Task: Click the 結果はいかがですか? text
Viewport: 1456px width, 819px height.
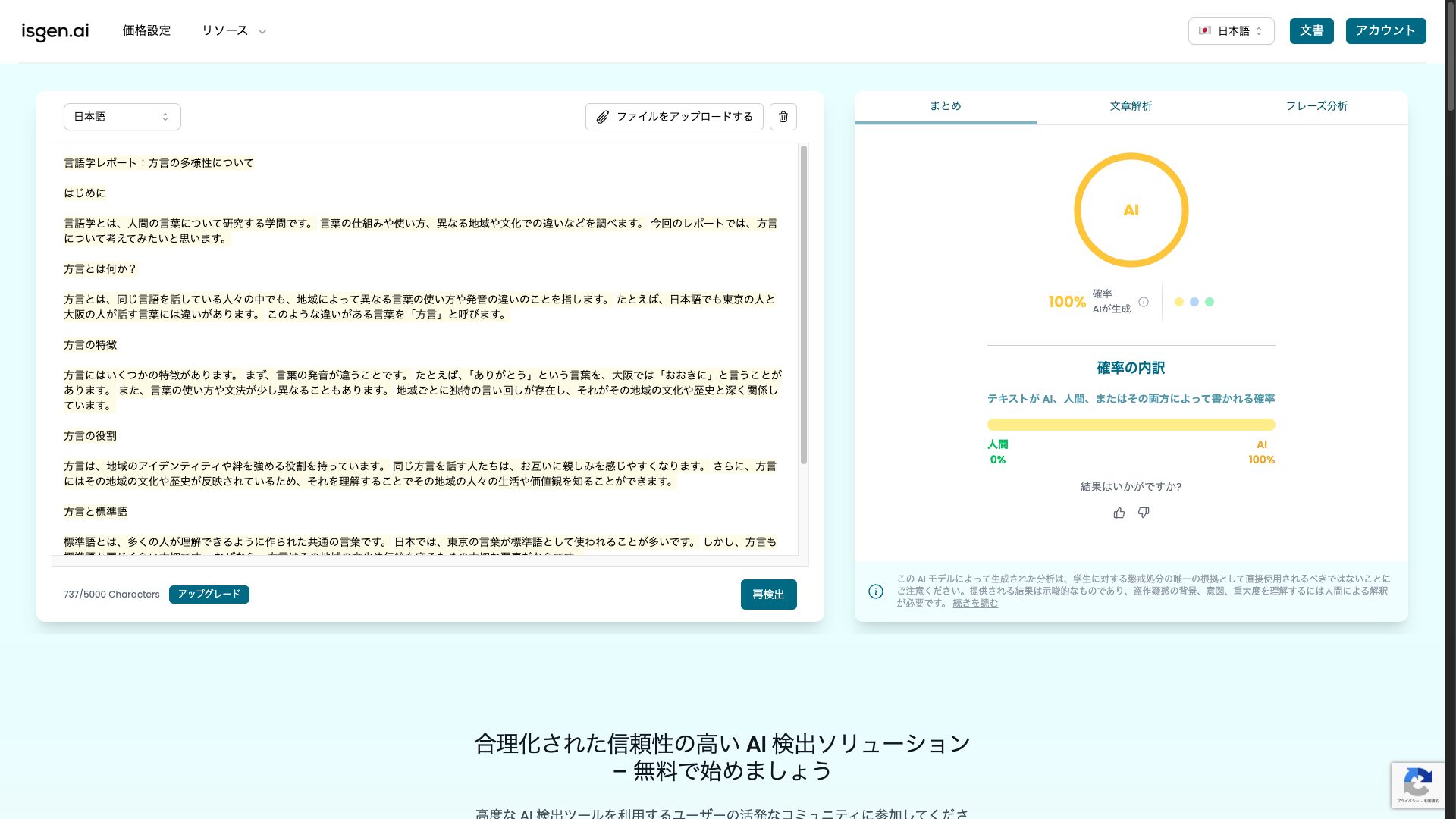Action: point(1131,487)
